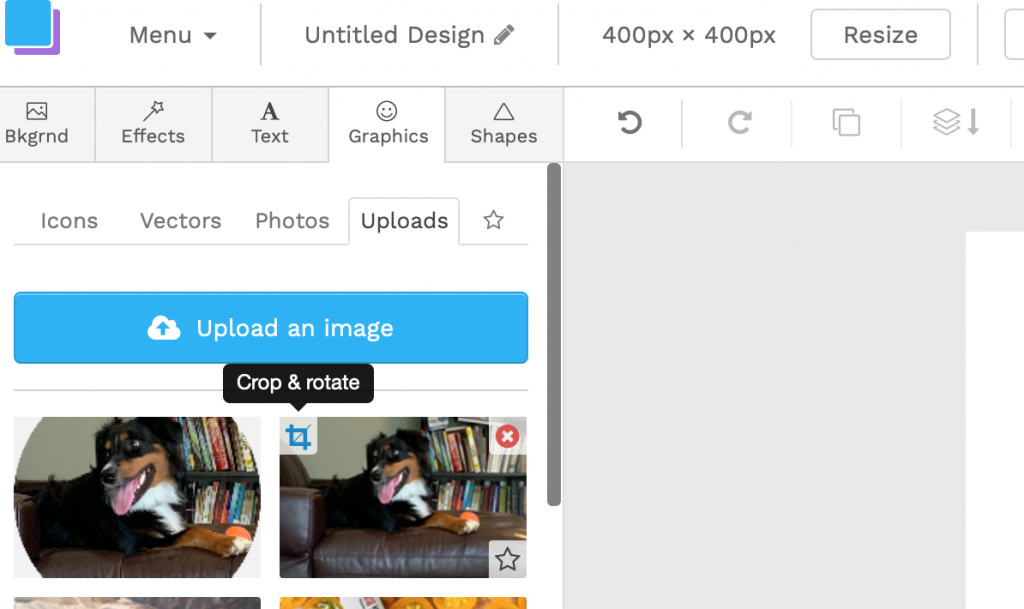Switch to the Photos subtab

point(292,221)
